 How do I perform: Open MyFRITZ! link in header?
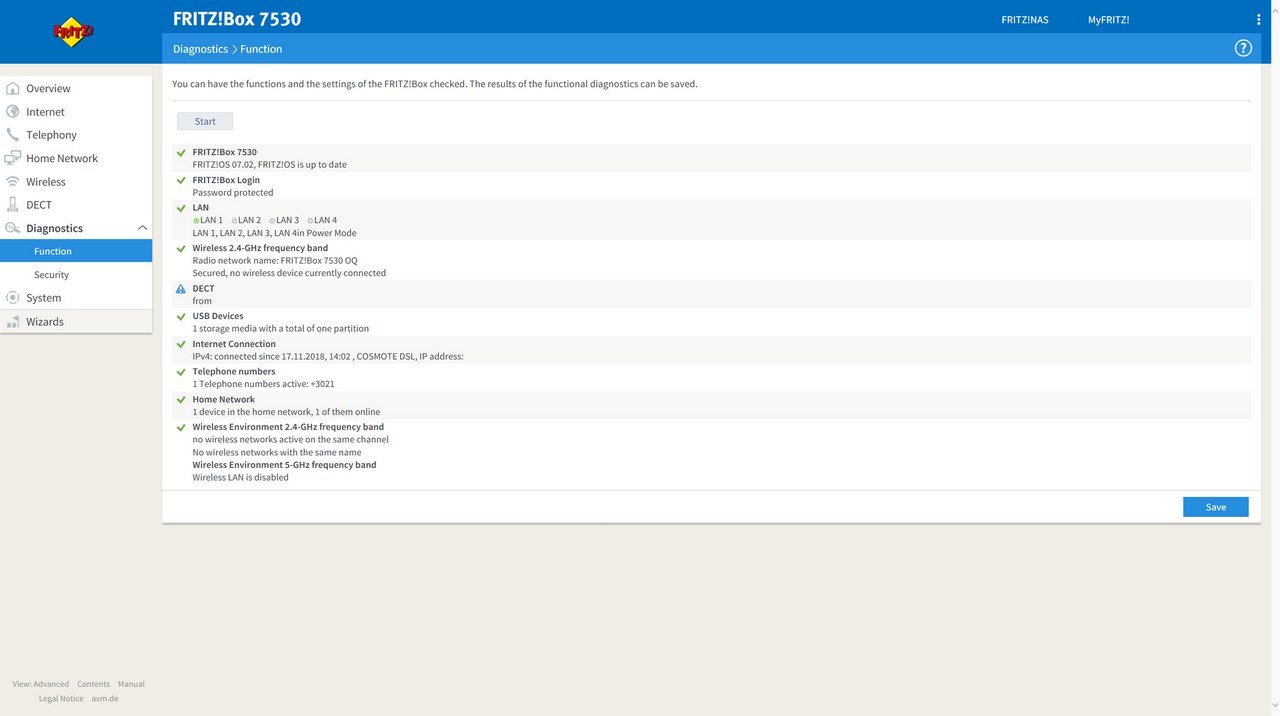1109,20
